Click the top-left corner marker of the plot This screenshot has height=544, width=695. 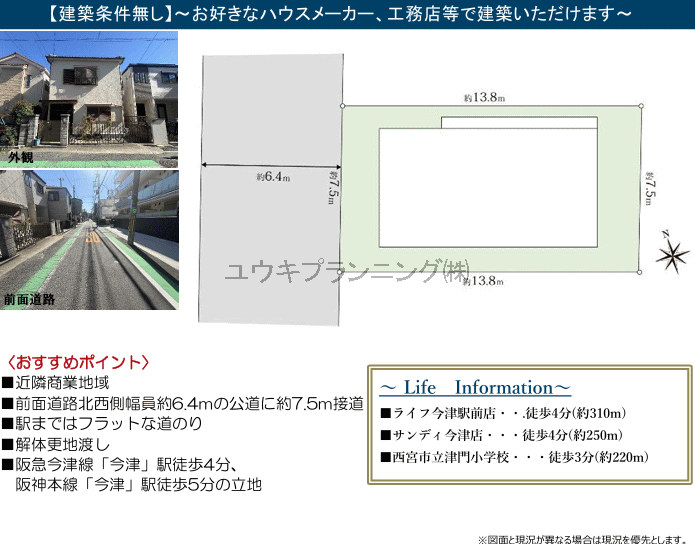click(342, 105)
